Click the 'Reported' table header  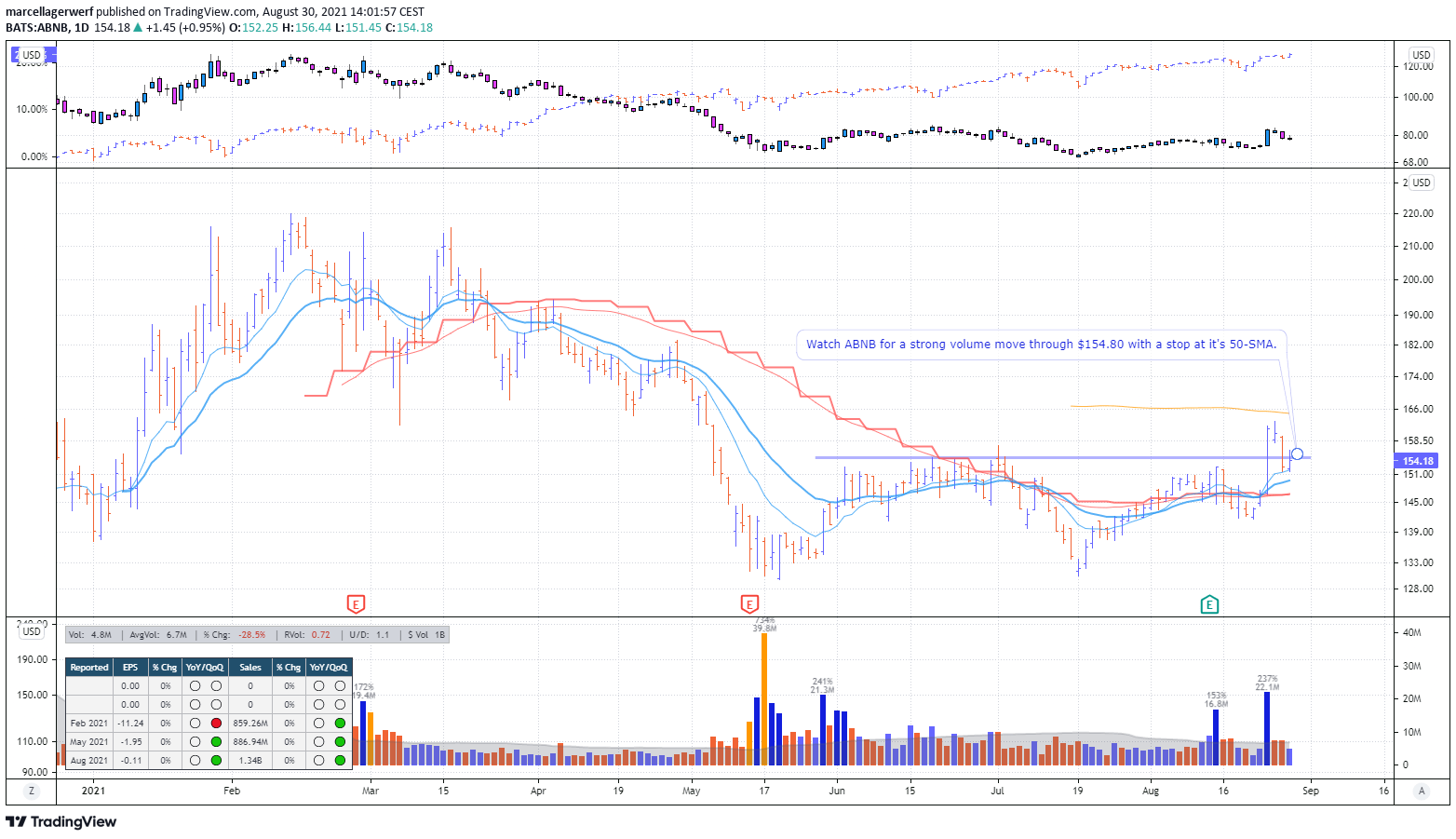click(89, 667)
